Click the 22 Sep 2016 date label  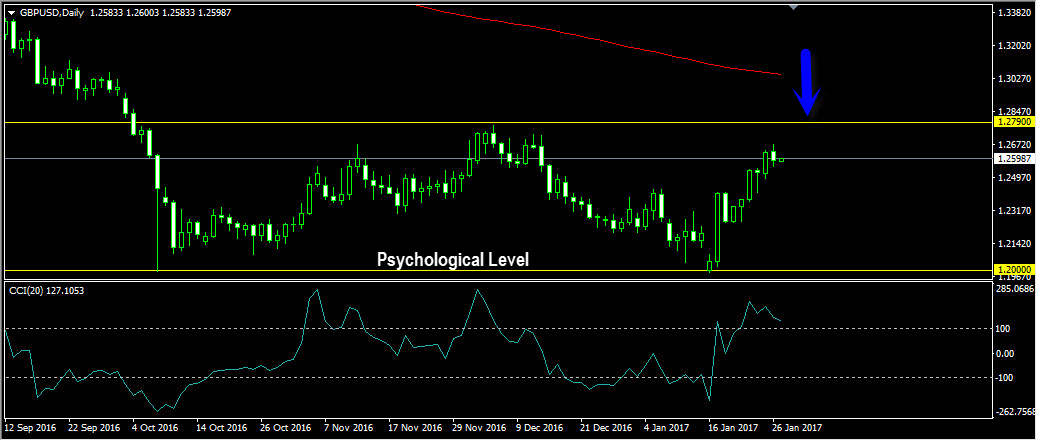[96, 427]
